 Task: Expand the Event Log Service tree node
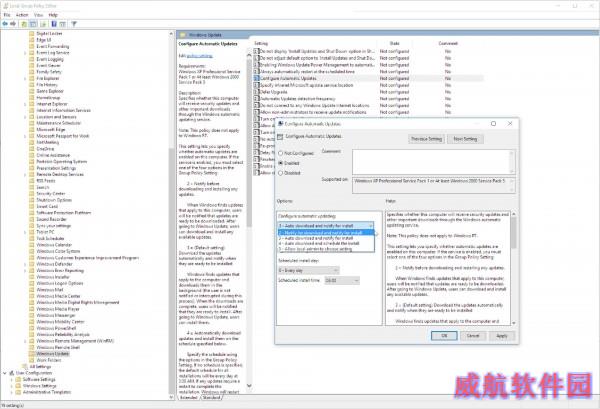coord(25,53)
